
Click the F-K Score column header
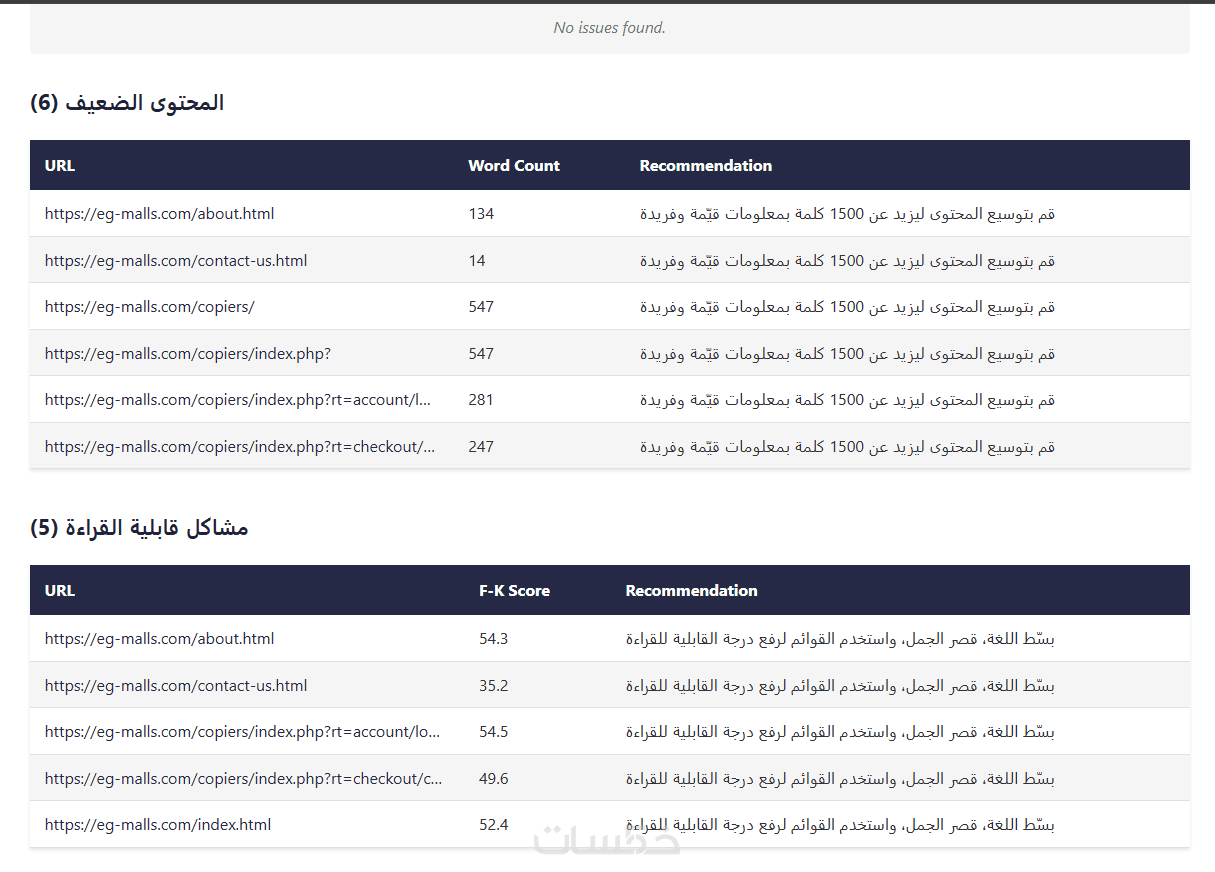click(514, 591)
